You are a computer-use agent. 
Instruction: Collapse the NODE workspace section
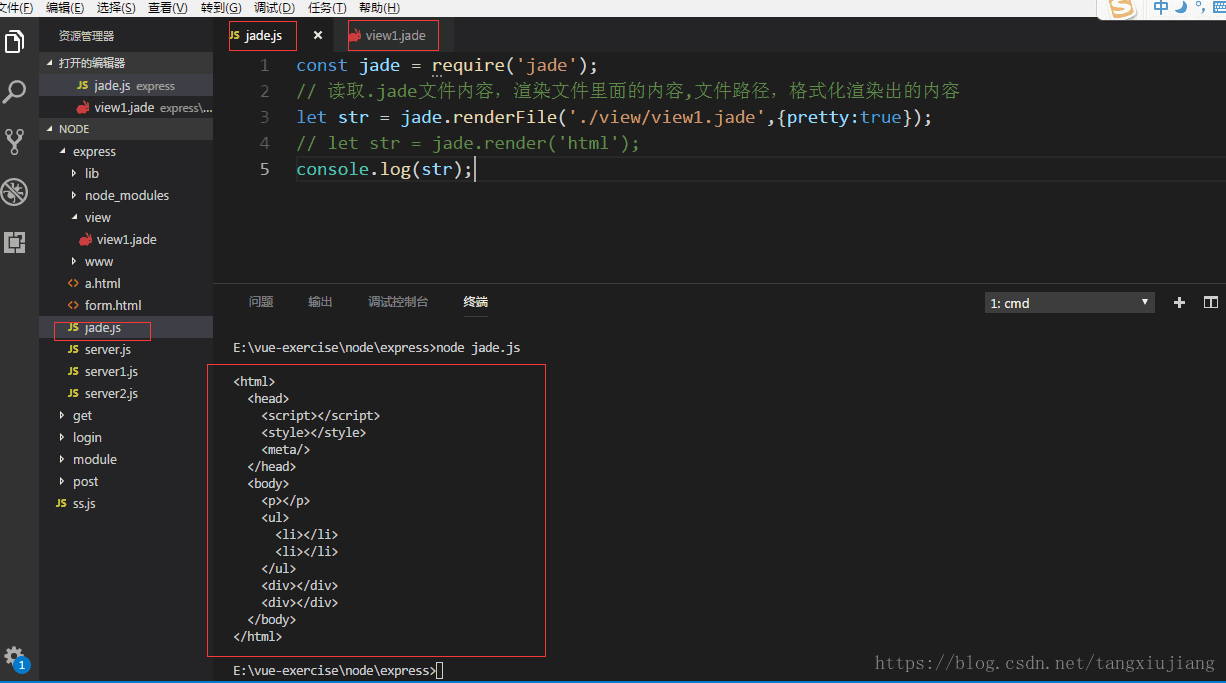coord(126,129)
